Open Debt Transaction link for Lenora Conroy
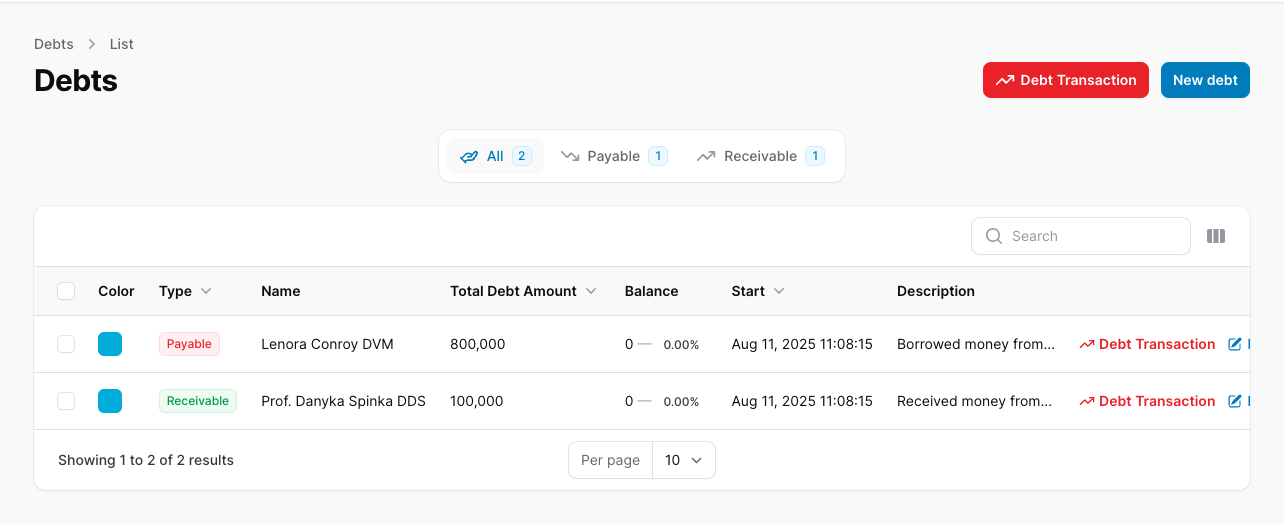 coord(1147,344)
